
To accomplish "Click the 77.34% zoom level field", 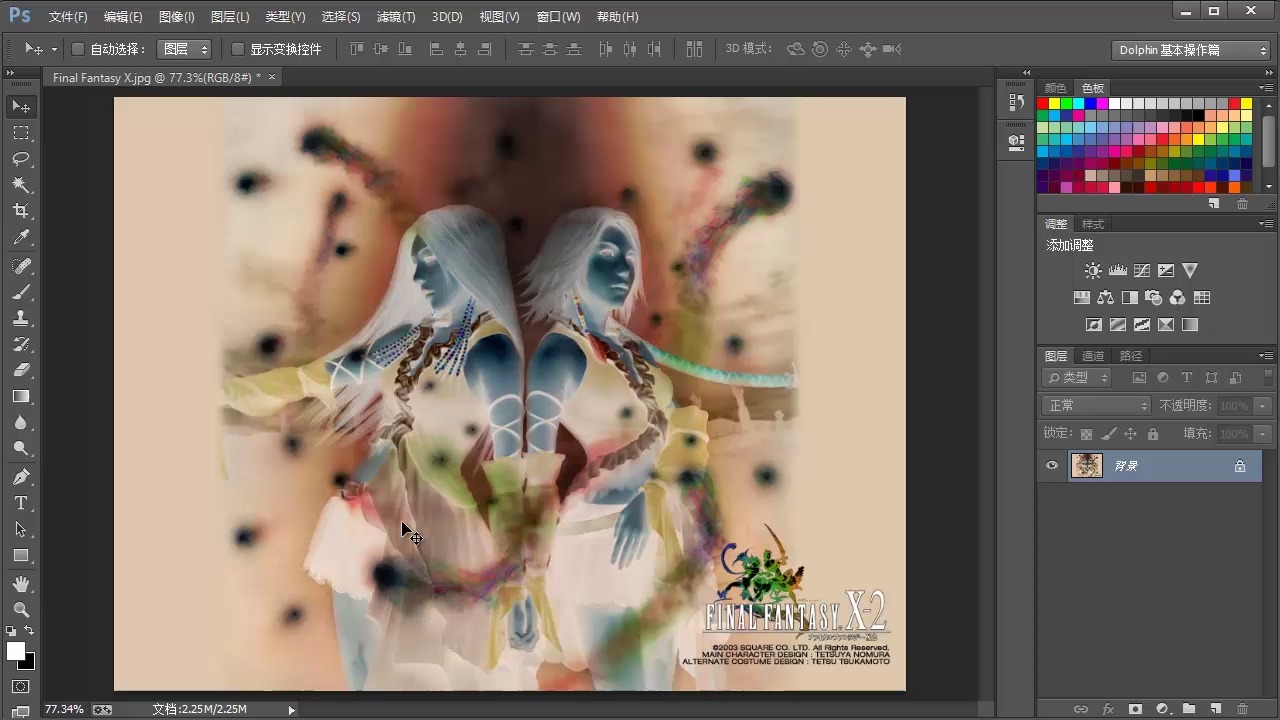I will [x=64, y=709].
